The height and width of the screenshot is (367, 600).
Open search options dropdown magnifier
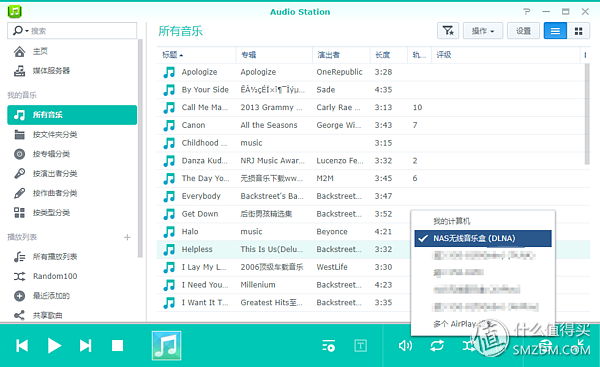[20, 31]
